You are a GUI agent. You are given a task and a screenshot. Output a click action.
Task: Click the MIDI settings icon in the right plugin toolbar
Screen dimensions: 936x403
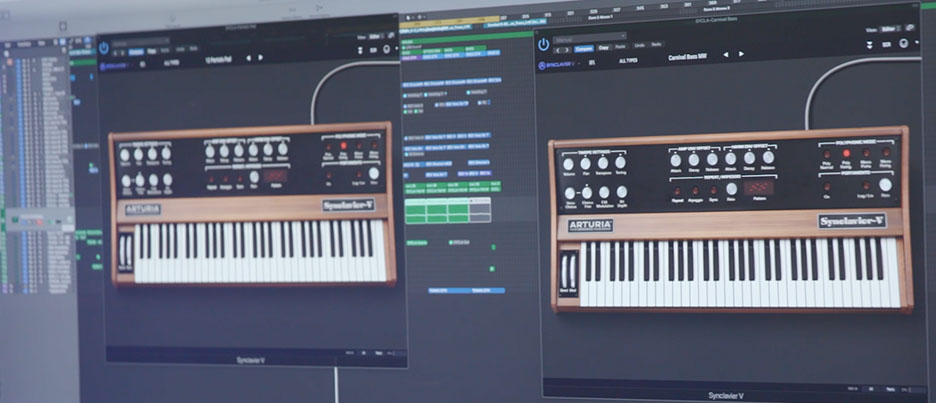[888, 45]
